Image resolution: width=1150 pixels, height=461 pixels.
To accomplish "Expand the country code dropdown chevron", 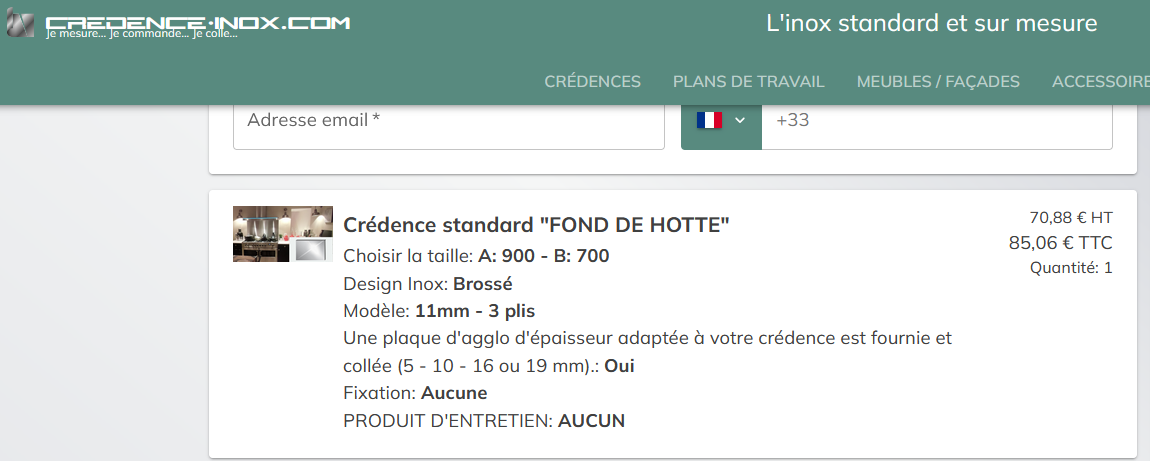I will click(740, 120).
